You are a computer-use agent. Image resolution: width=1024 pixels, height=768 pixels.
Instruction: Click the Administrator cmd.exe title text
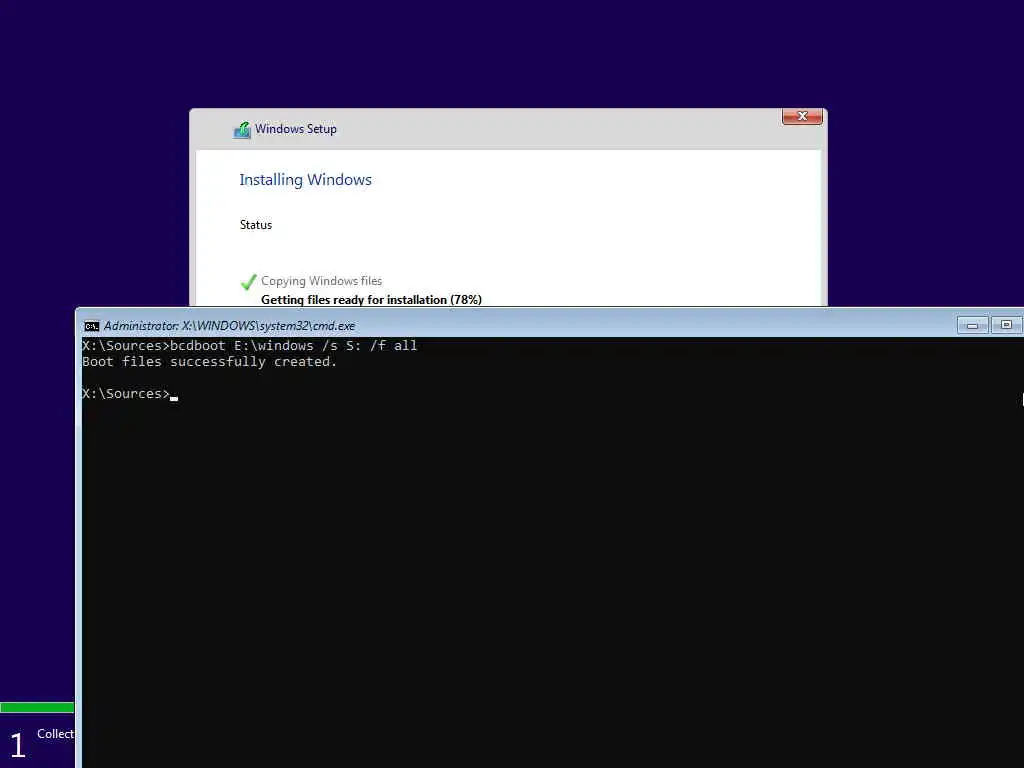tap(229, 326)
